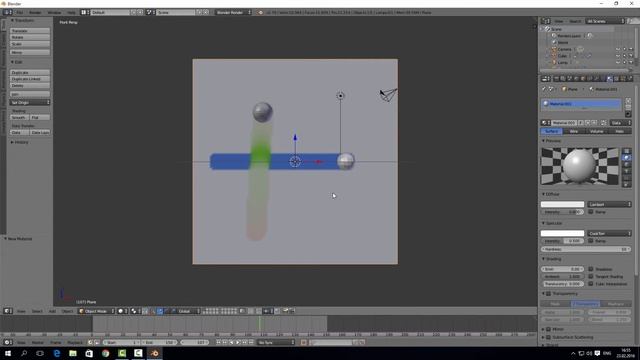Open the 3D viewport View menu
The height and width of the screenshot is (360, 640).
[x=21, y=311]
